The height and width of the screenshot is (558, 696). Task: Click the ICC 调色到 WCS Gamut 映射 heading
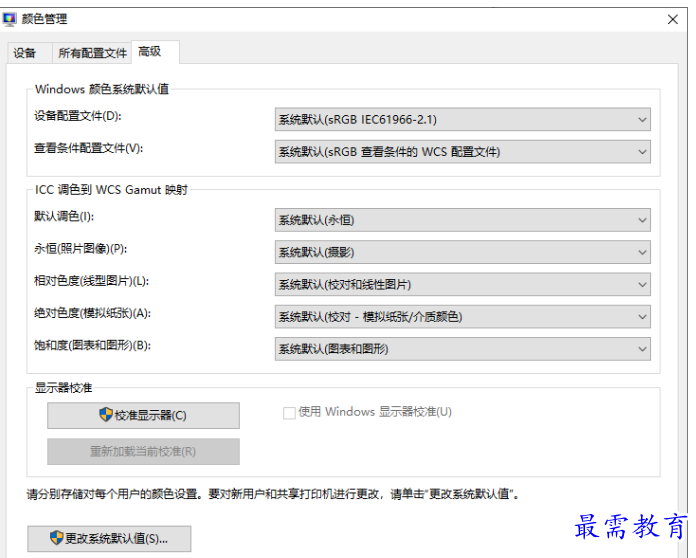click(111, 190)
